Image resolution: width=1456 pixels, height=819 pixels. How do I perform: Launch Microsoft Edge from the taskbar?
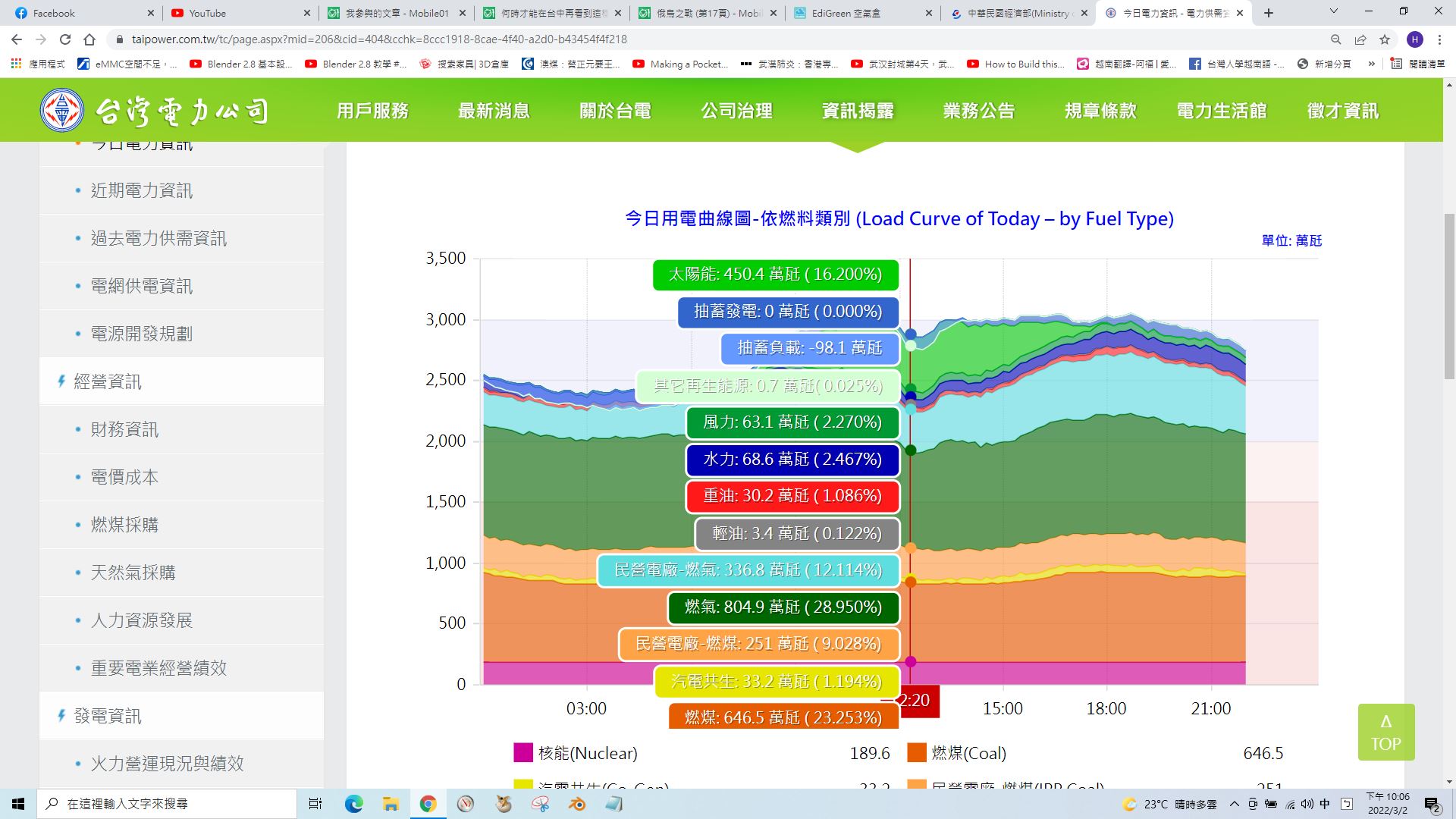353,804
